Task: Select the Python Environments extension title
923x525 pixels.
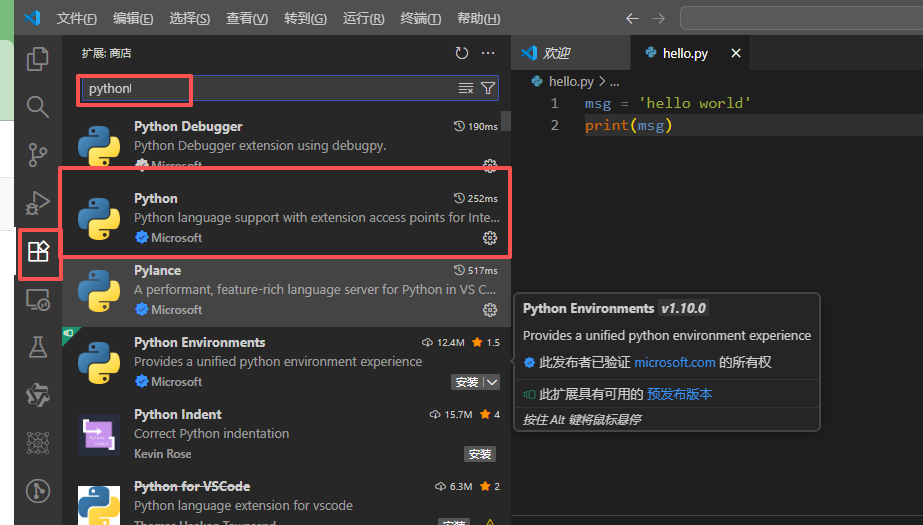Action: [x=200, y=343]
